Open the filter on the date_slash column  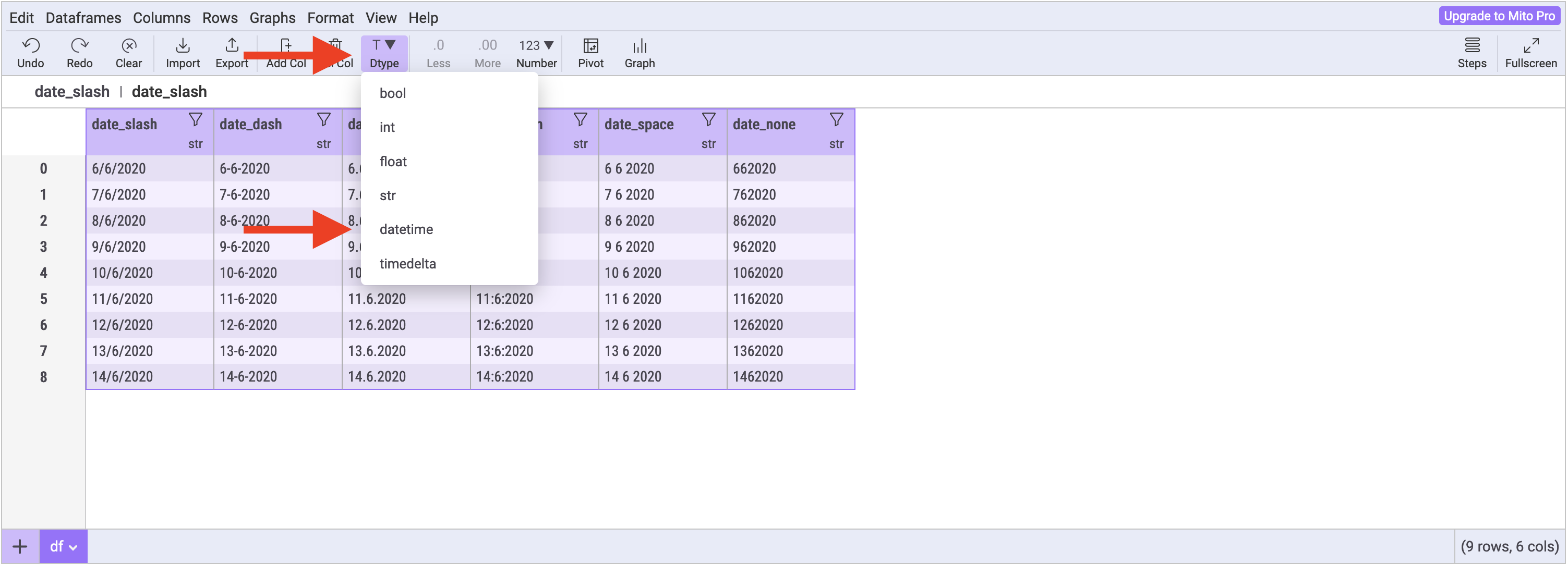[195, 119]
